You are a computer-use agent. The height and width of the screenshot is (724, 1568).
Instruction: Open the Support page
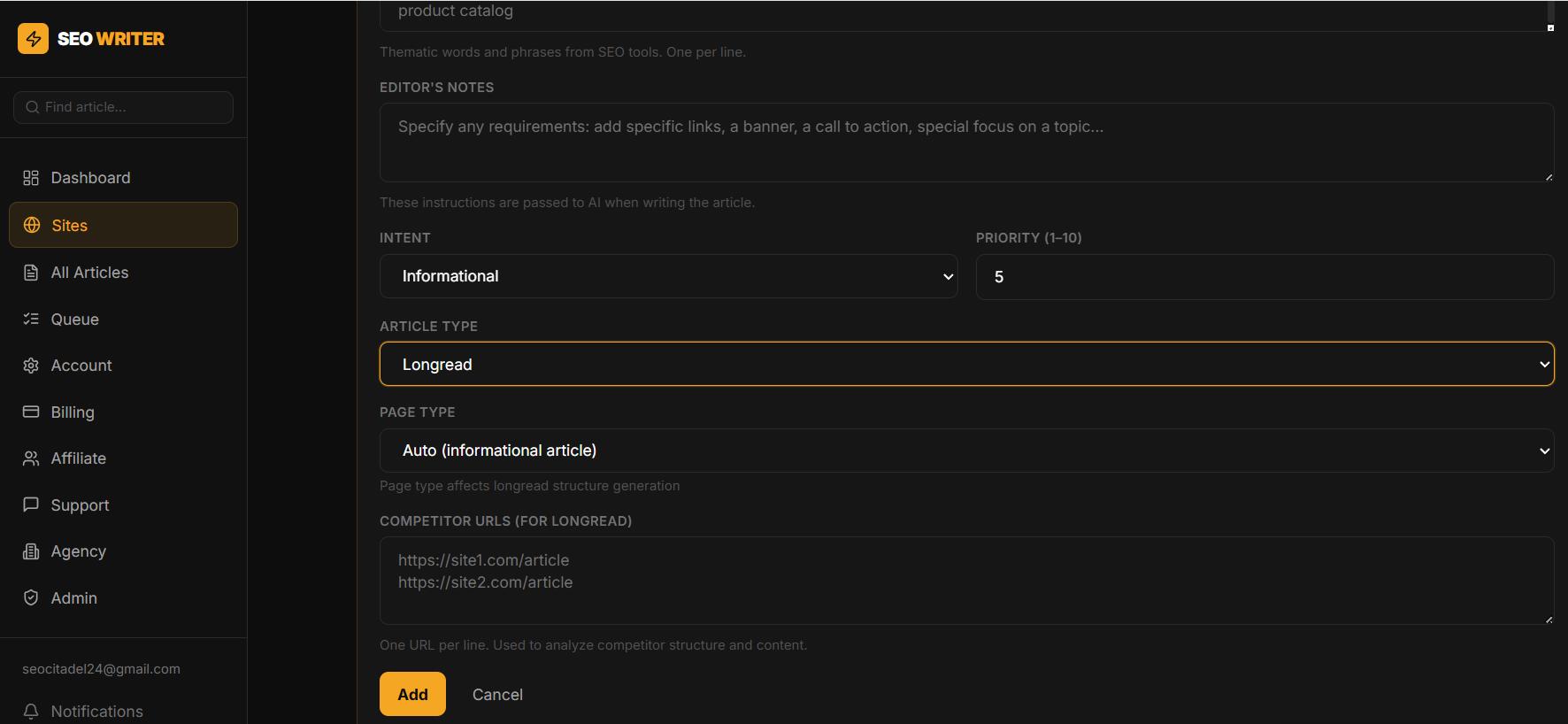coord(123,504)
